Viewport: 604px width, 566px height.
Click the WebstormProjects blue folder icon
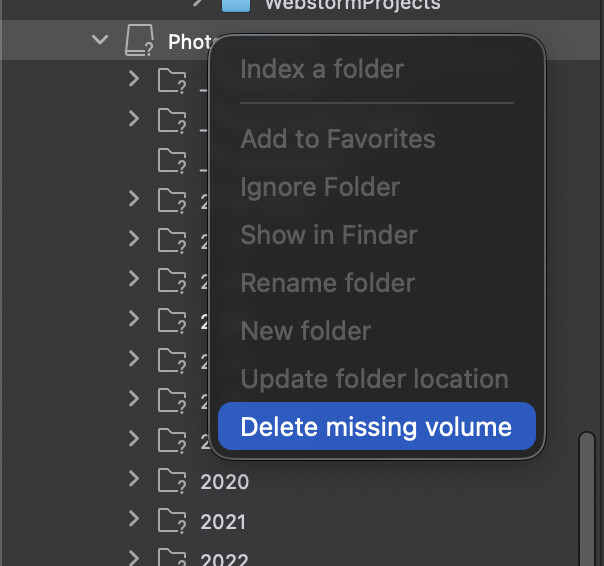[236, 5]
